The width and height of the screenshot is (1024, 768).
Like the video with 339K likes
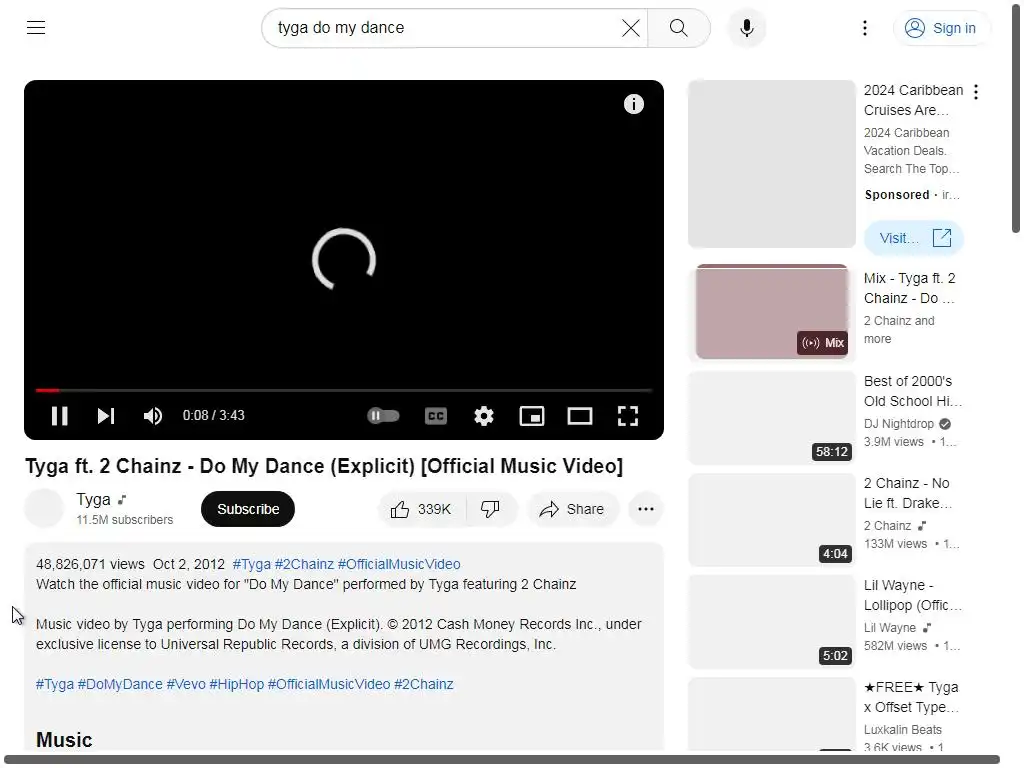pos(421,509)
